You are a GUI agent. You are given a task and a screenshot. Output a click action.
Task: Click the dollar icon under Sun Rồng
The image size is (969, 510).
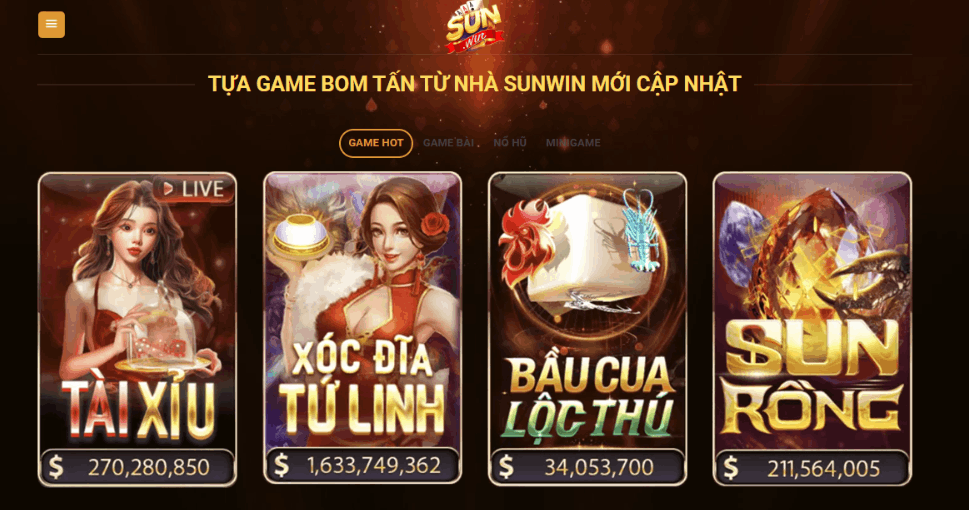730,468
